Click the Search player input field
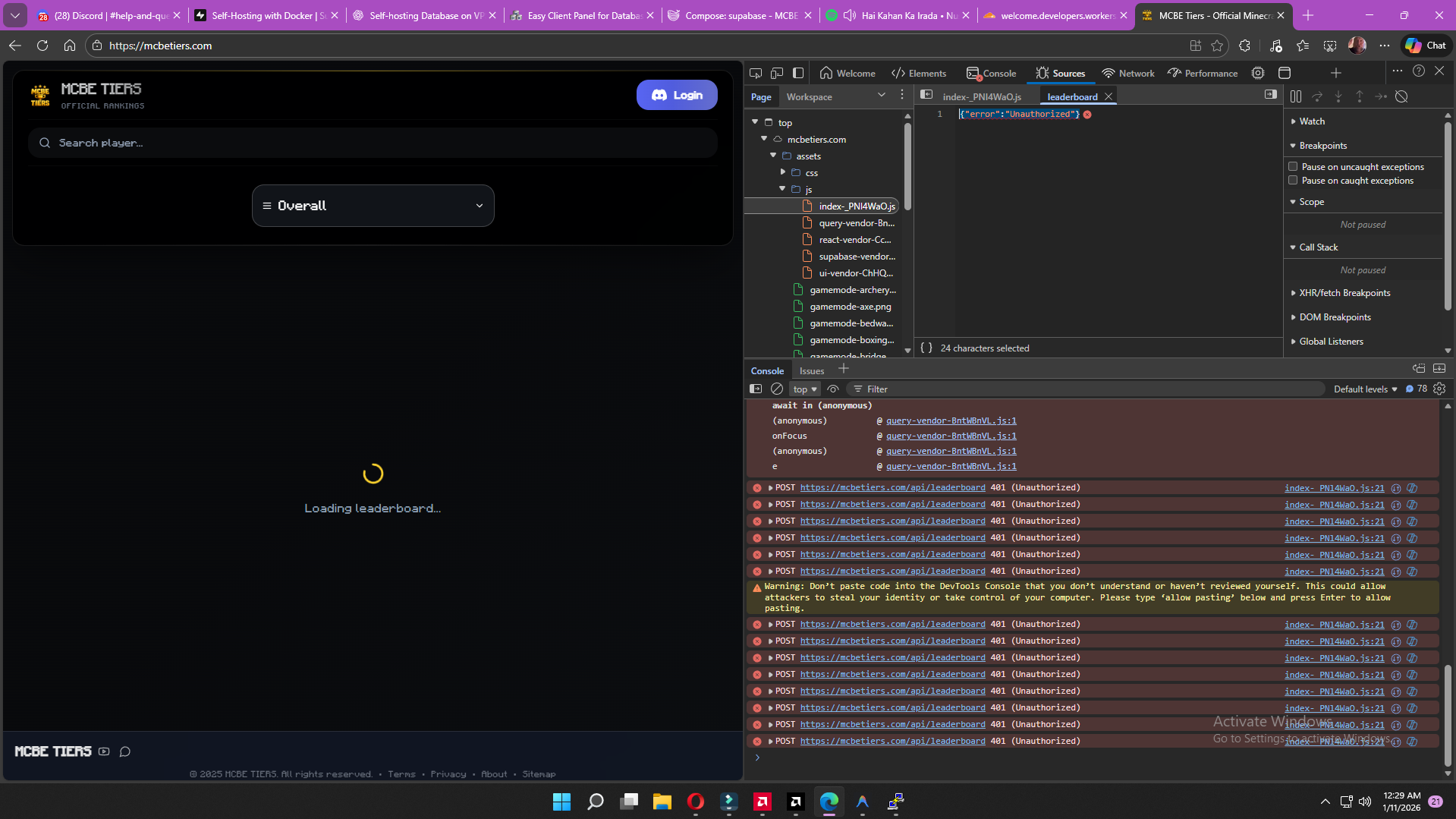Viewport: 1456px width, 819px height. click(x=373, y=143)
